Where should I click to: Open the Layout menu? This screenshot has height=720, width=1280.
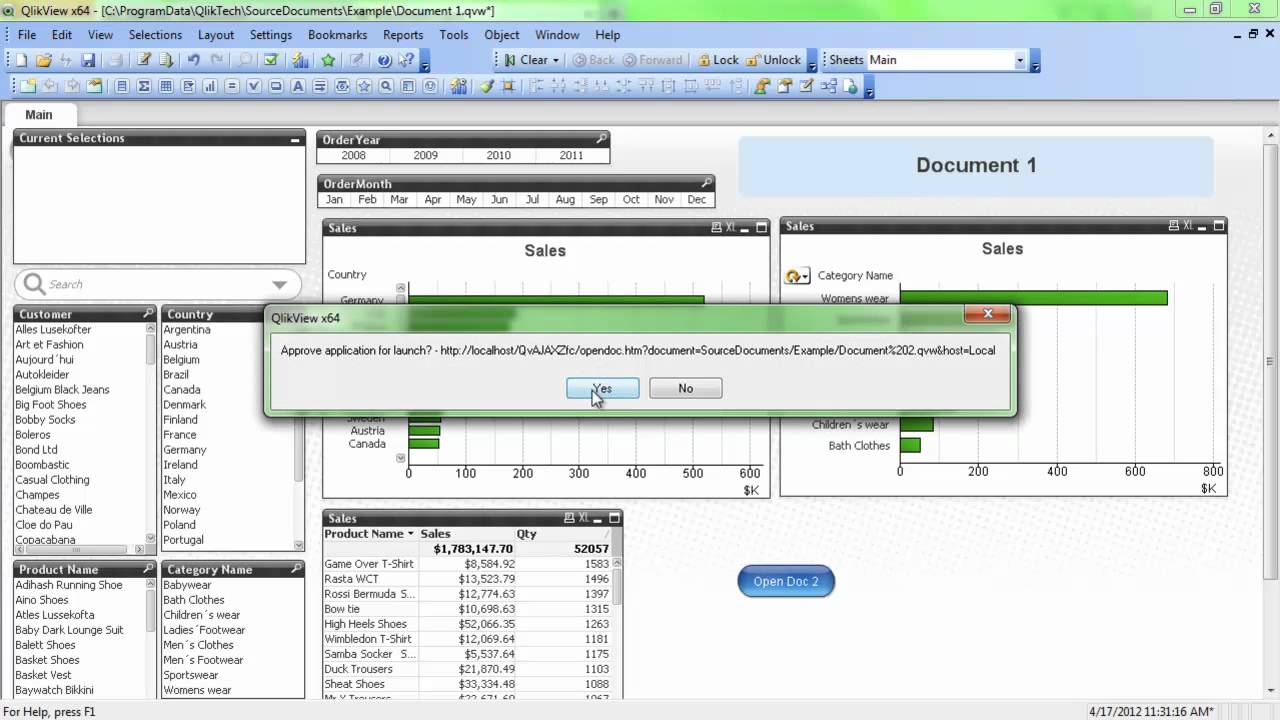pos(216,34)
